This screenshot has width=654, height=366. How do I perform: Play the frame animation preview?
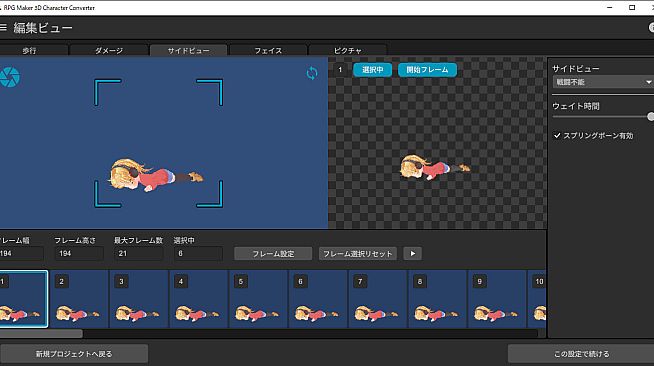[x=413, y=253]
